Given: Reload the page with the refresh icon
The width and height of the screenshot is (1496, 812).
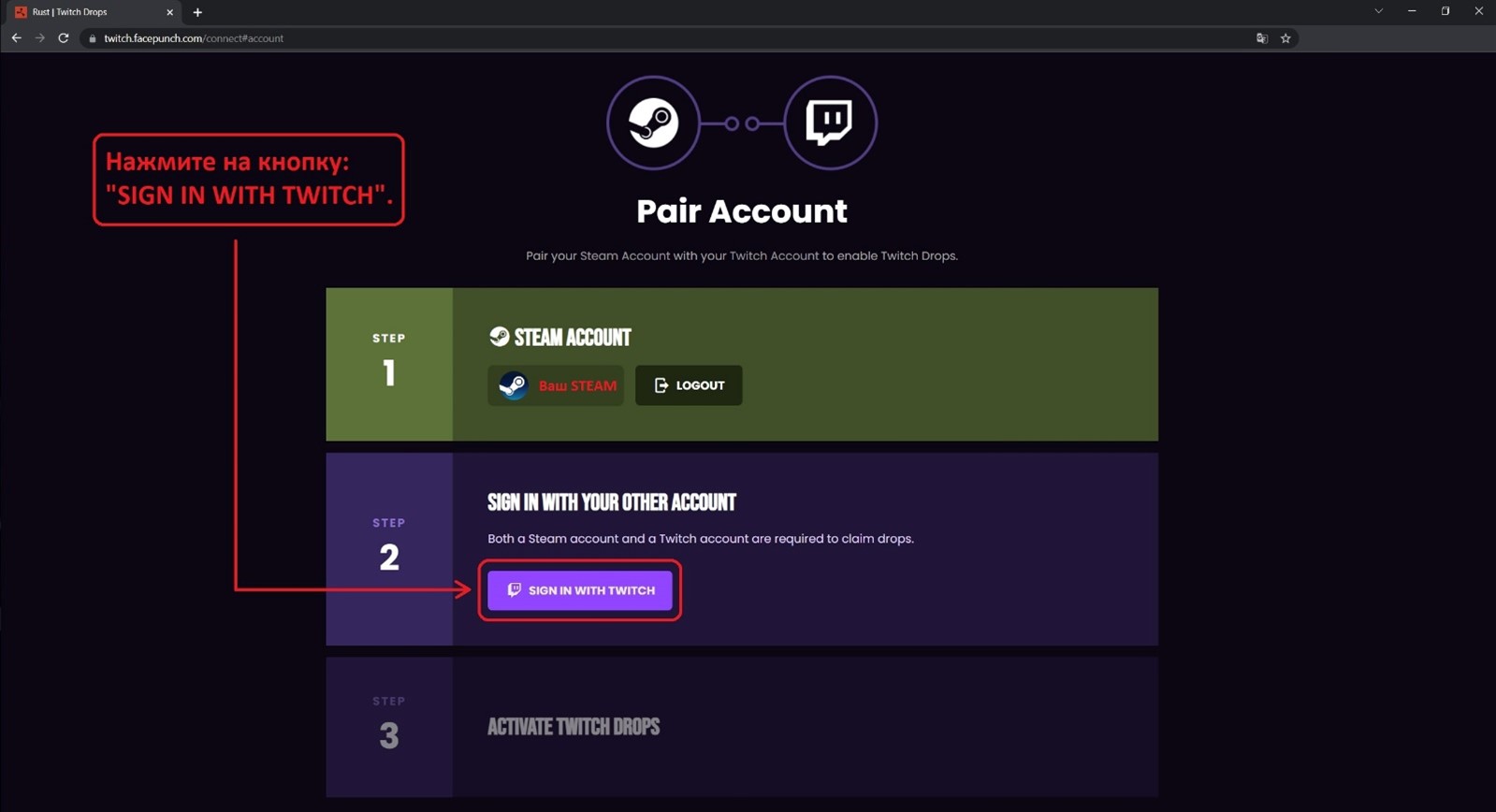Looking at the screenshot, I should (x=63, y=38).
